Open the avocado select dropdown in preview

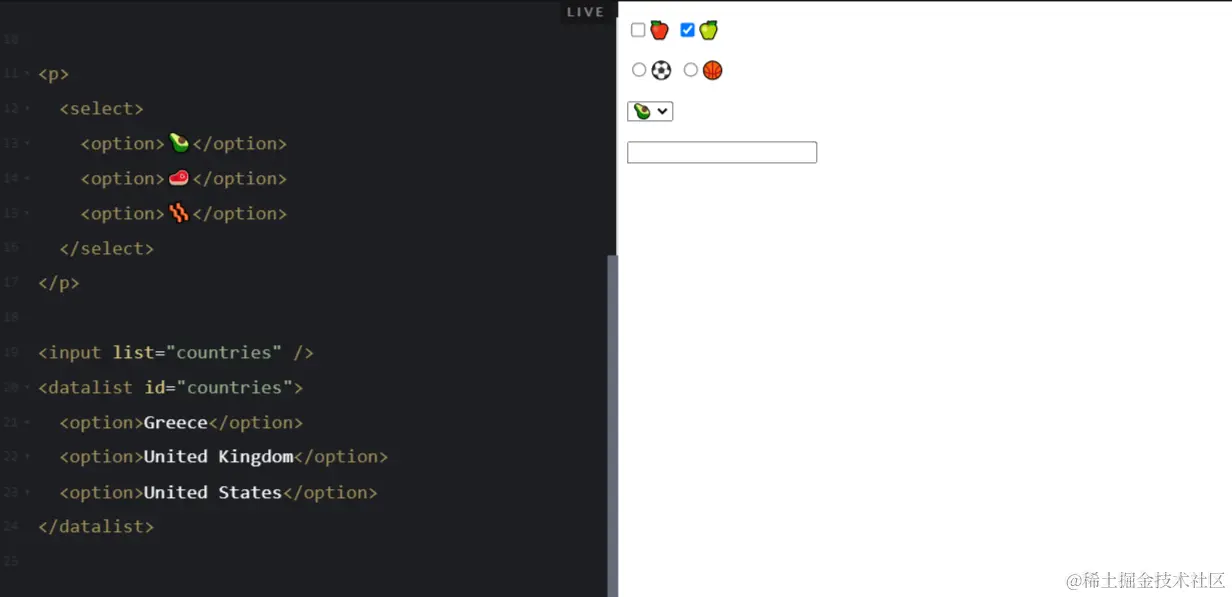click(650, 111)
